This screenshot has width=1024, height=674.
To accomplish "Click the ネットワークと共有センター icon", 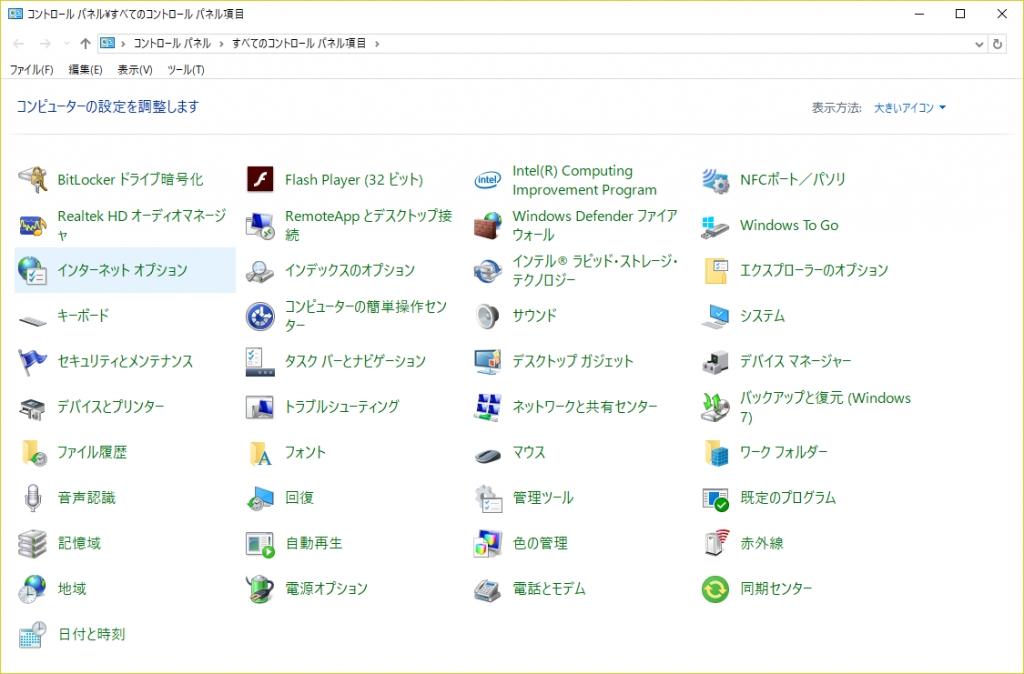I will 487,407.
